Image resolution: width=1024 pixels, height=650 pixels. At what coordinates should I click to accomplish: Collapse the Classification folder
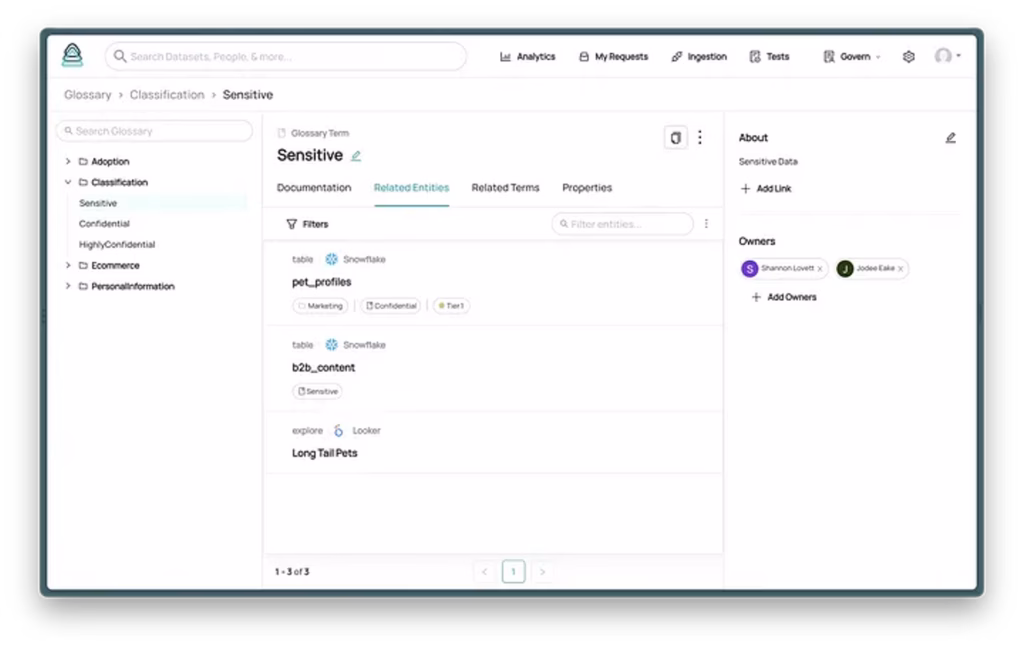coord(68,183)
